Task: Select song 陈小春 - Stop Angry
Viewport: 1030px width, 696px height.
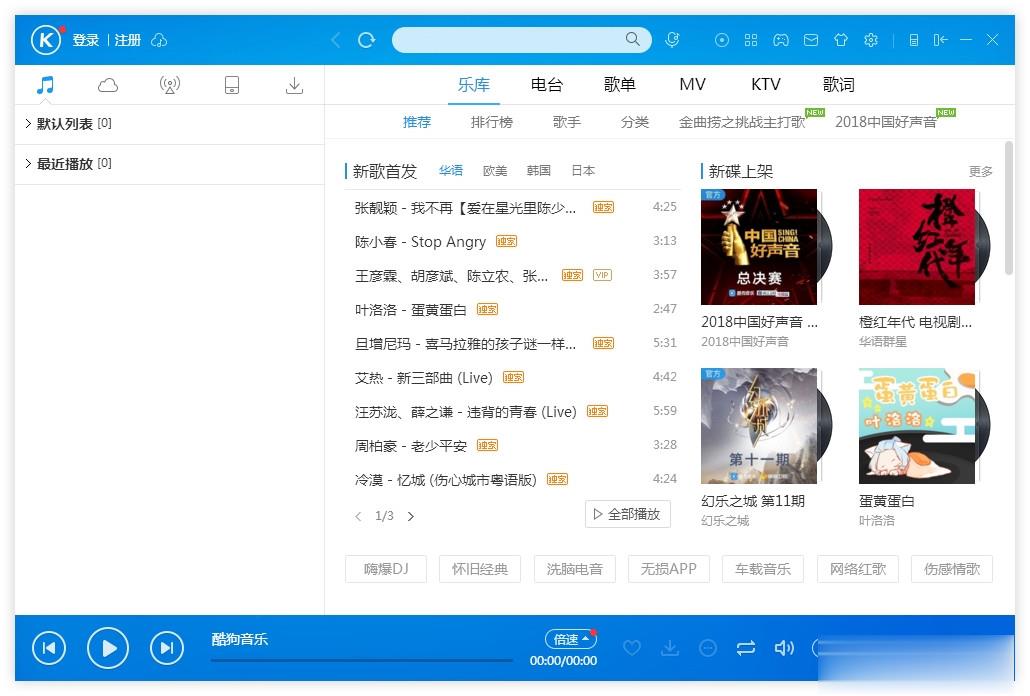Action: coord(420,242)
